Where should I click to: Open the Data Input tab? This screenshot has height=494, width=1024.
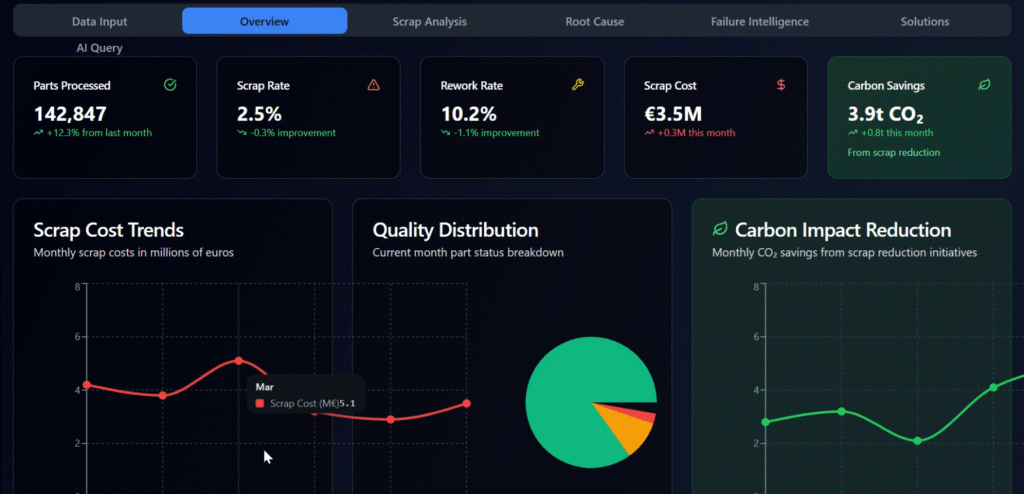point(100,21)
